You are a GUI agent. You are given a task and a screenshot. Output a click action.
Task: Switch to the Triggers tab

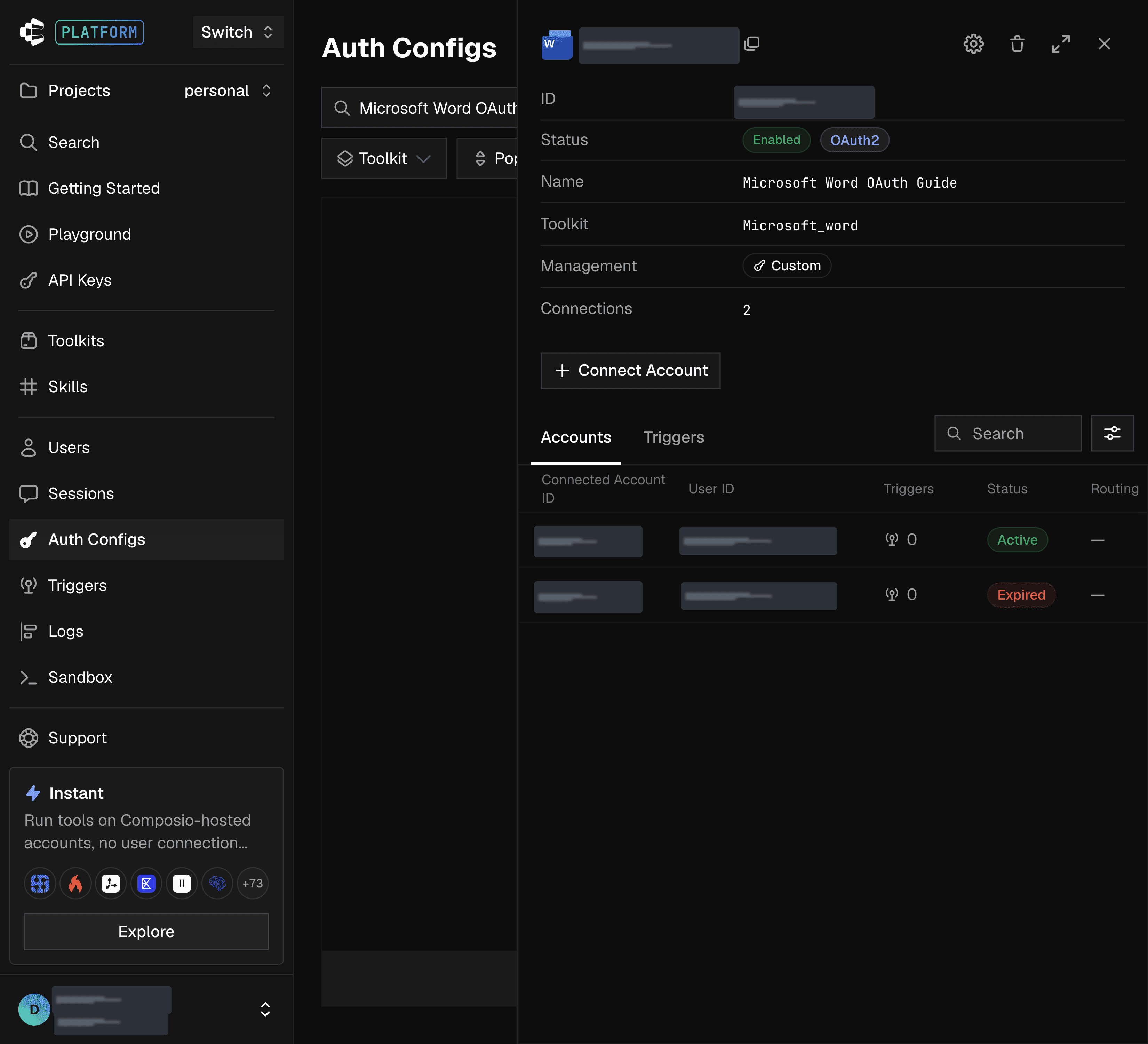point(673,437)
